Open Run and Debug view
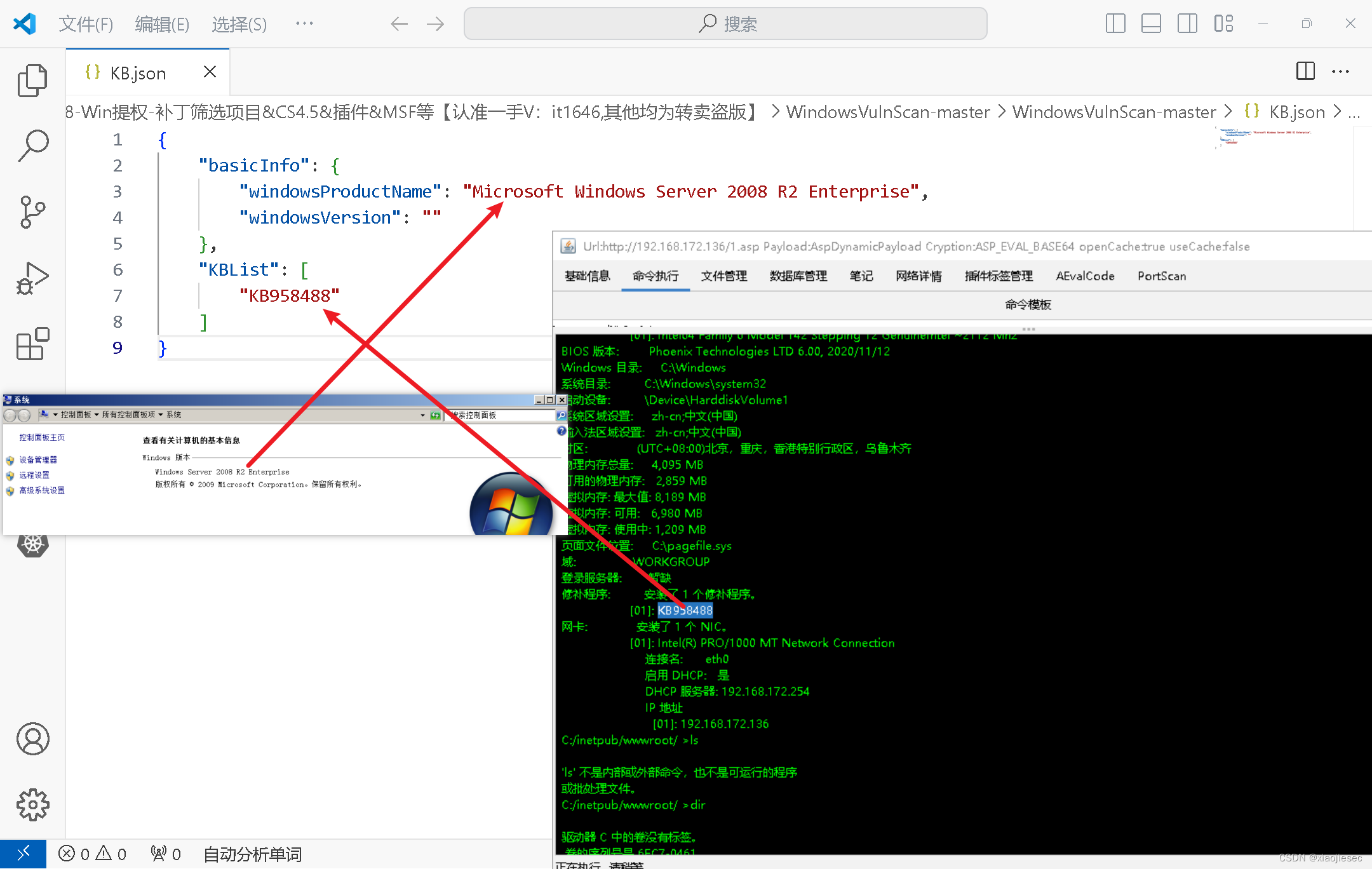The height and width of the screenshot is (869, 1372). pos(32,278)
